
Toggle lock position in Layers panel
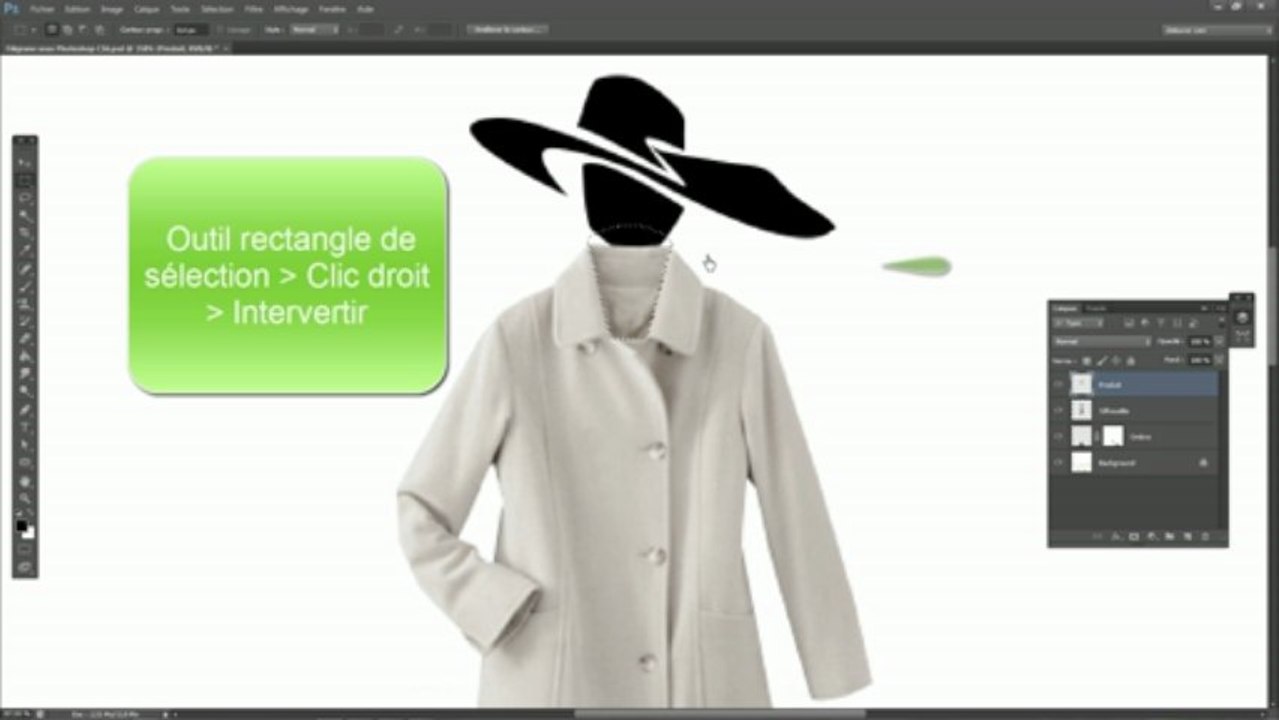coord(1116,360)
